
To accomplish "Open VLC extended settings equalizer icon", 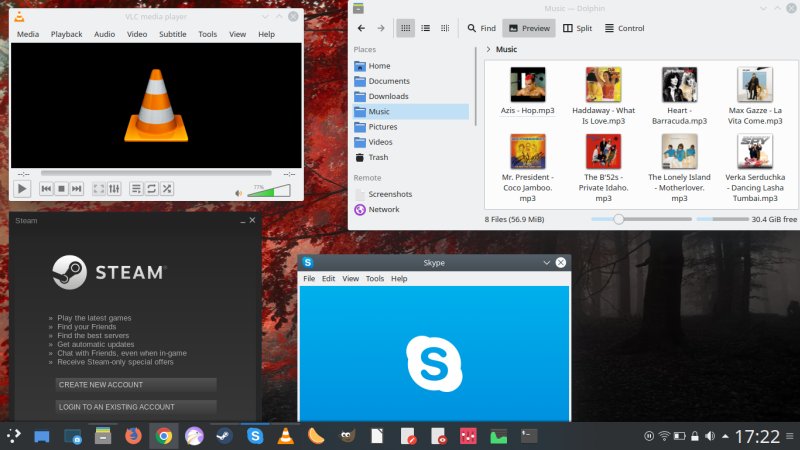I will 114,188.
